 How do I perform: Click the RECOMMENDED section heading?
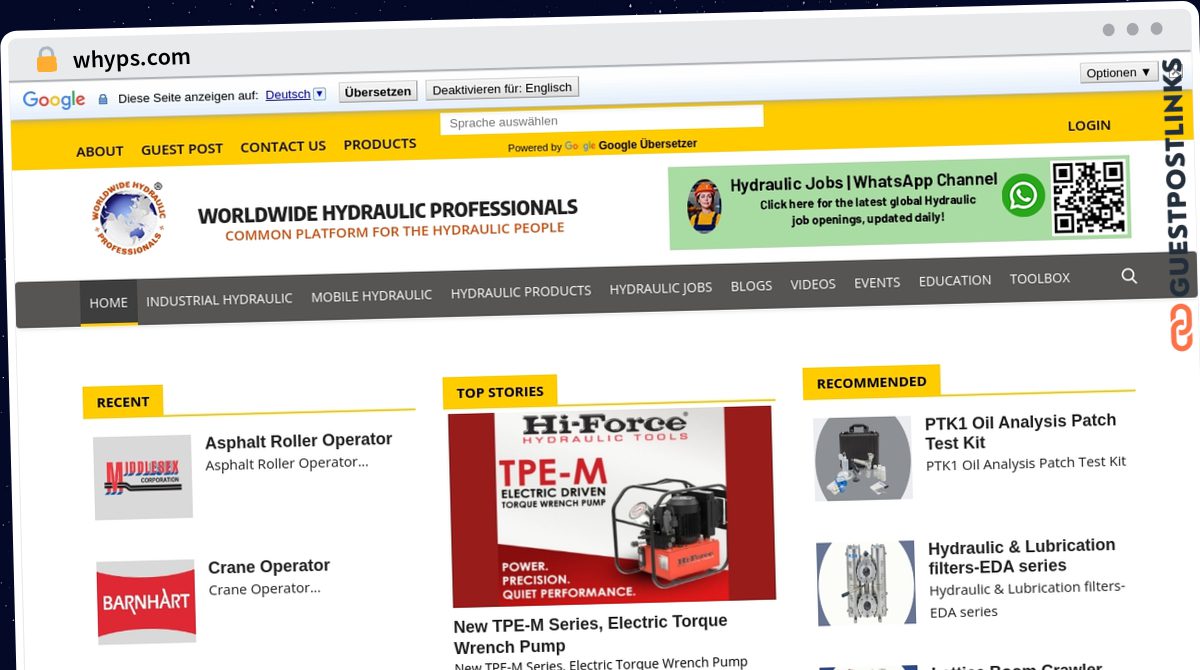pyautogui.click(x=871, y=382)
